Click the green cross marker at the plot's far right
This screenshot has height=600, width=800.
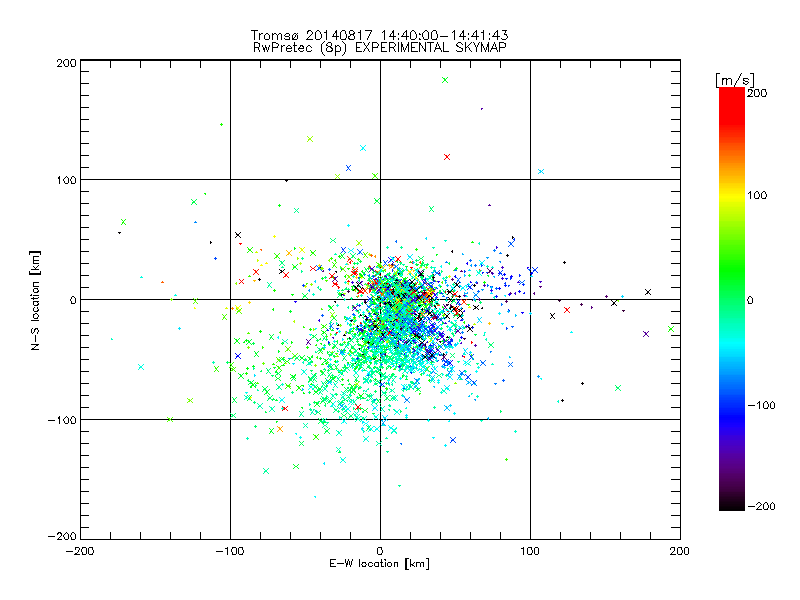pyautogui.click(x=671, y=329)
